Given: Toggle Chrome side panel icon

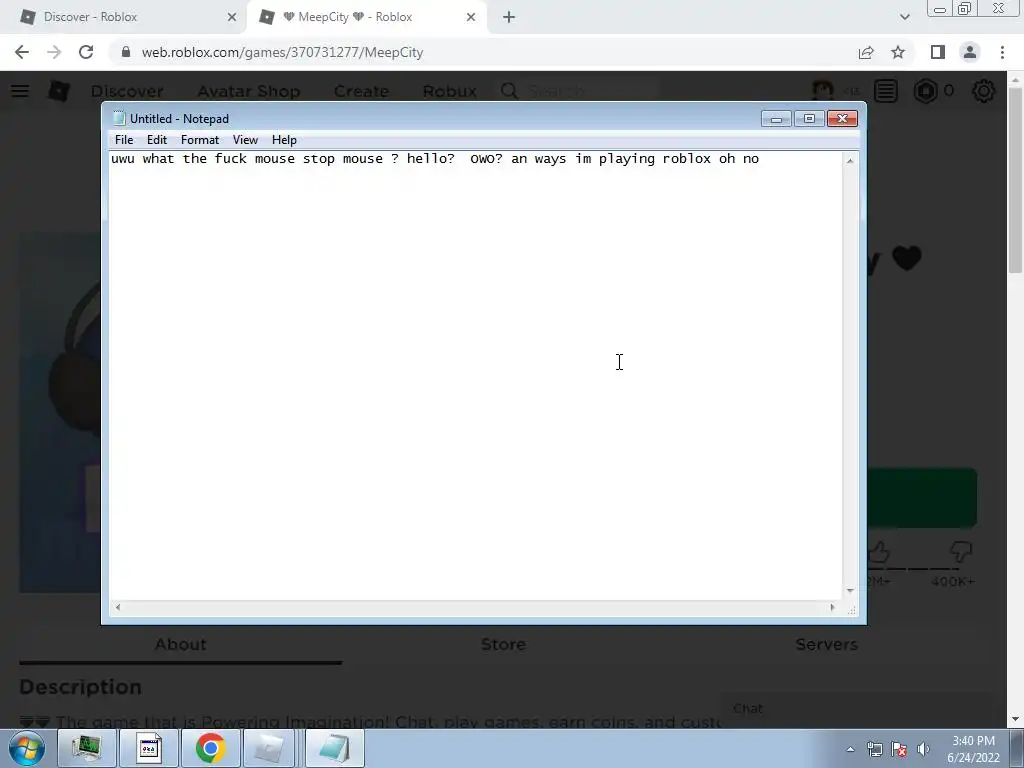Looking at the screenshot, I should point(938,52).
